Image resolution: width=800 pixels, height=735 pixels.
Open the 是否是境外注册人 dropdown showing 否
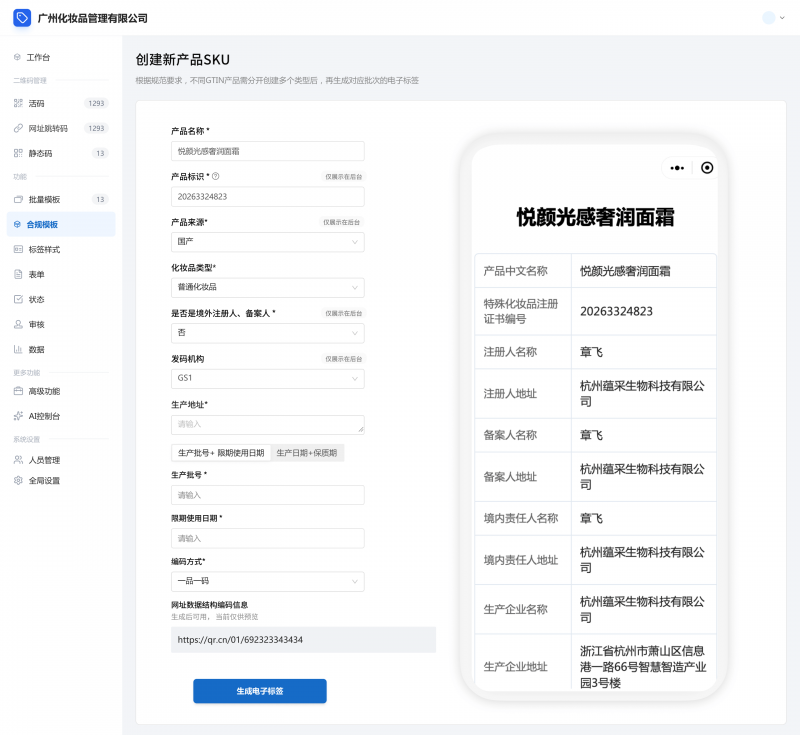click(x=267, y=333)
